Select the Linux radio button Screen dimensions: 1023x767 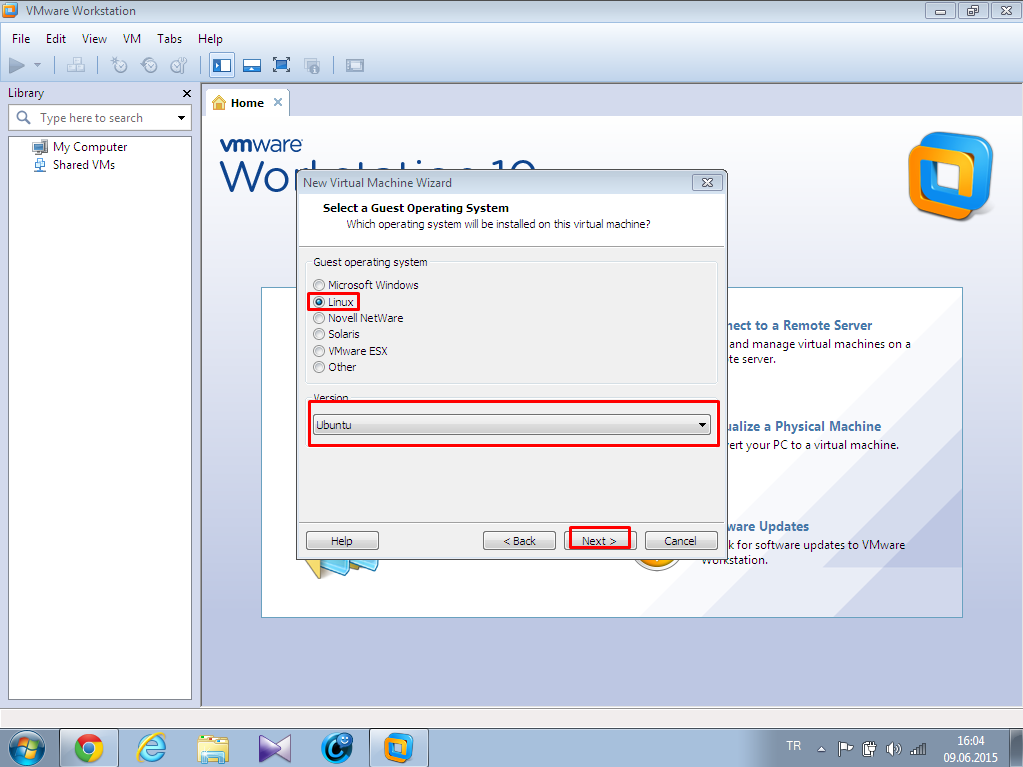[x=319, y=302]
